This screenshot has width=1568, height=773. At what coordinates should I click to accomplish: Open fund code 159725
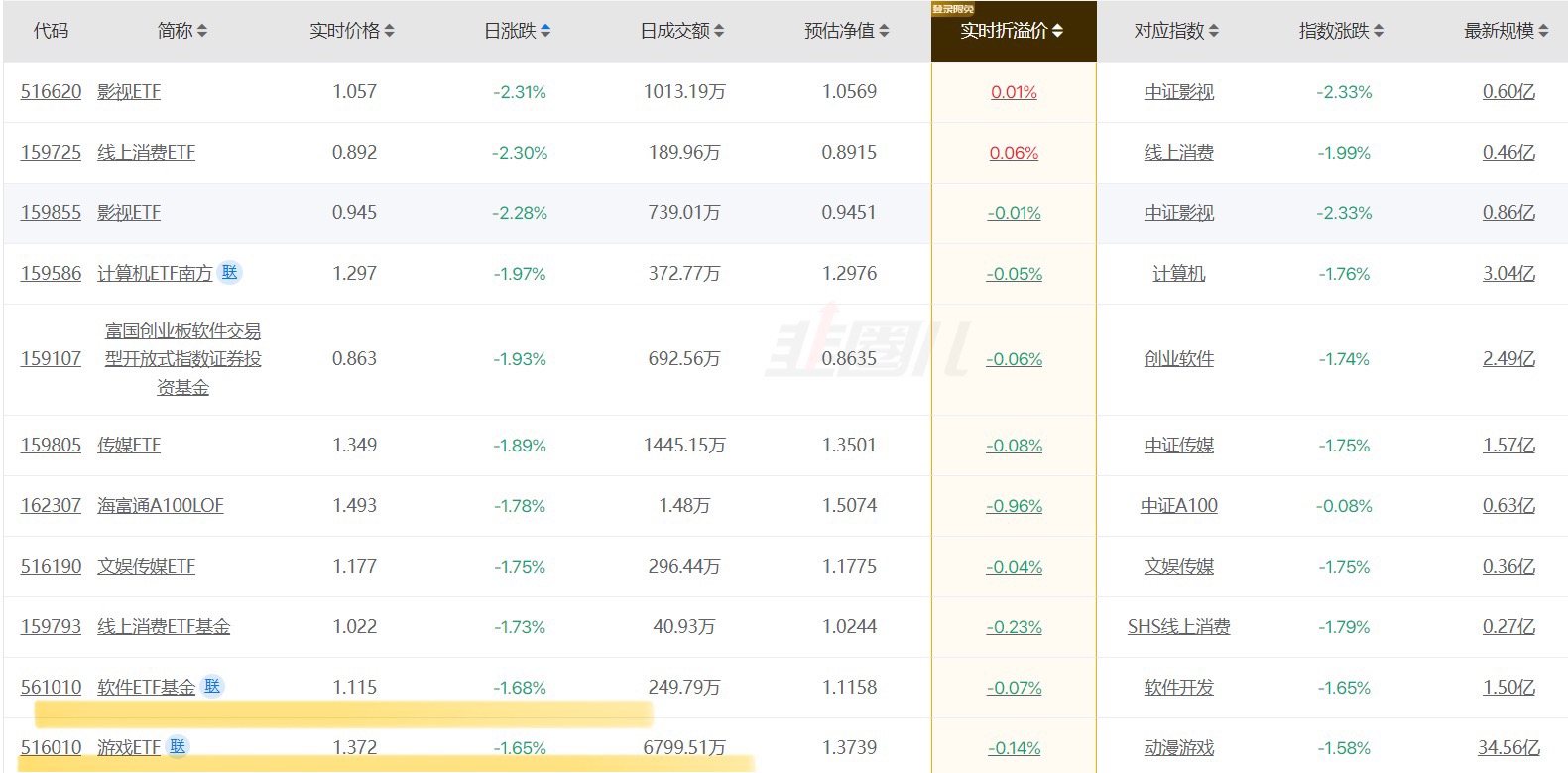[52, 153]
